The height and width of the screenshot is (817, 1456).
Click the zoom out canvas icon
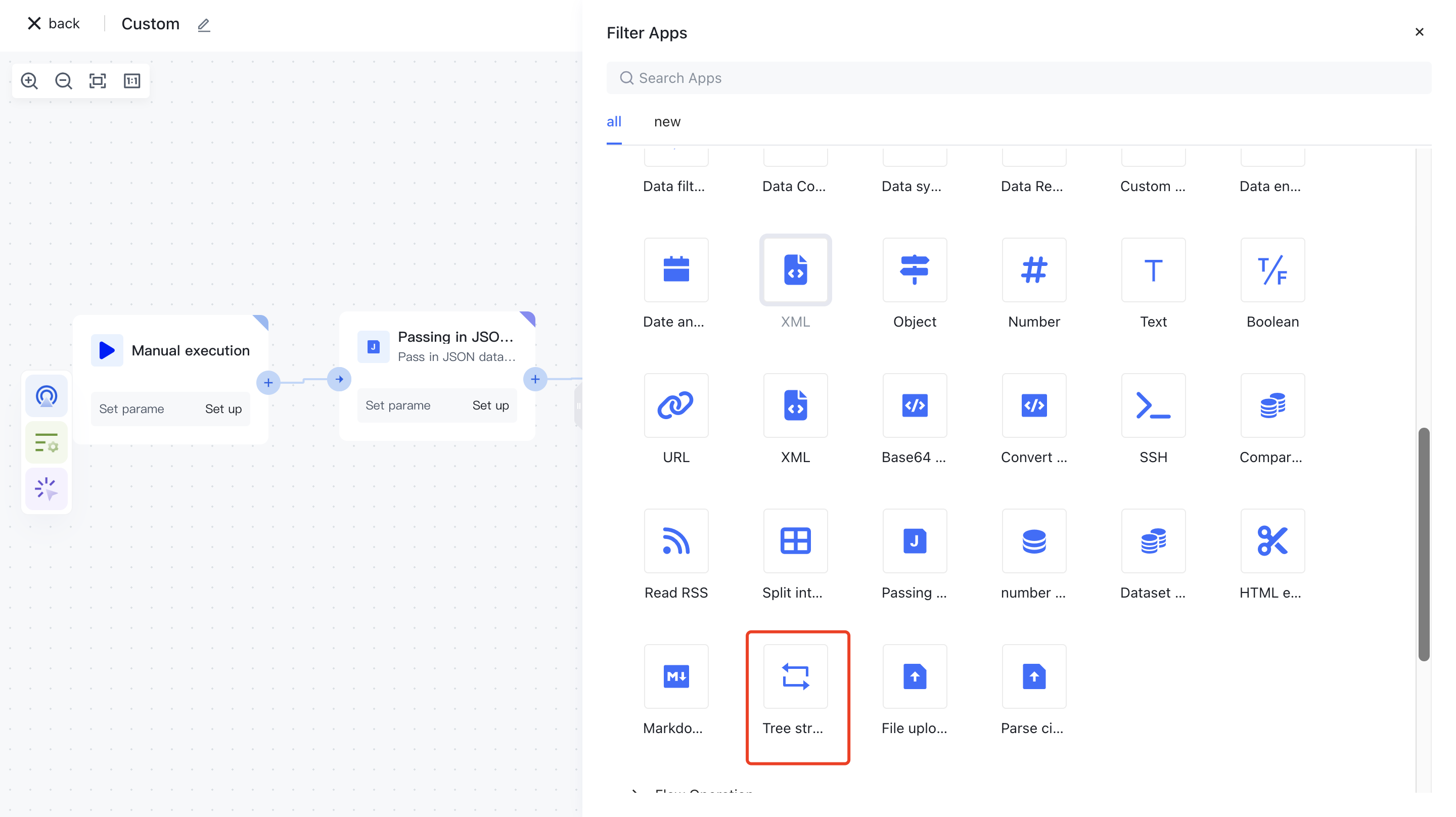point(63,81)
